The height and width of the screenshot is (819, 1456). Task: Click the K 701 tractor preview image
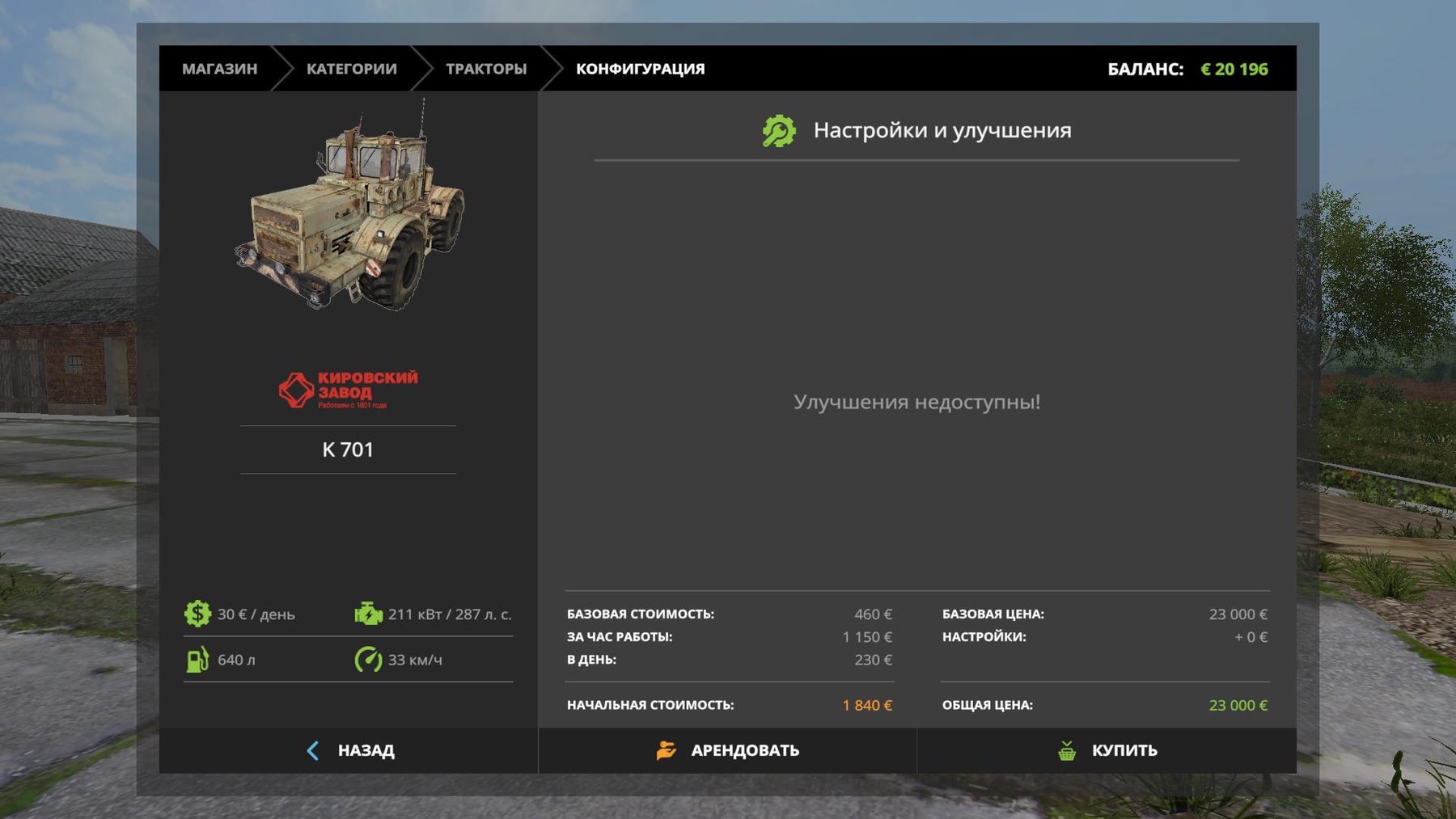(349, 210)
